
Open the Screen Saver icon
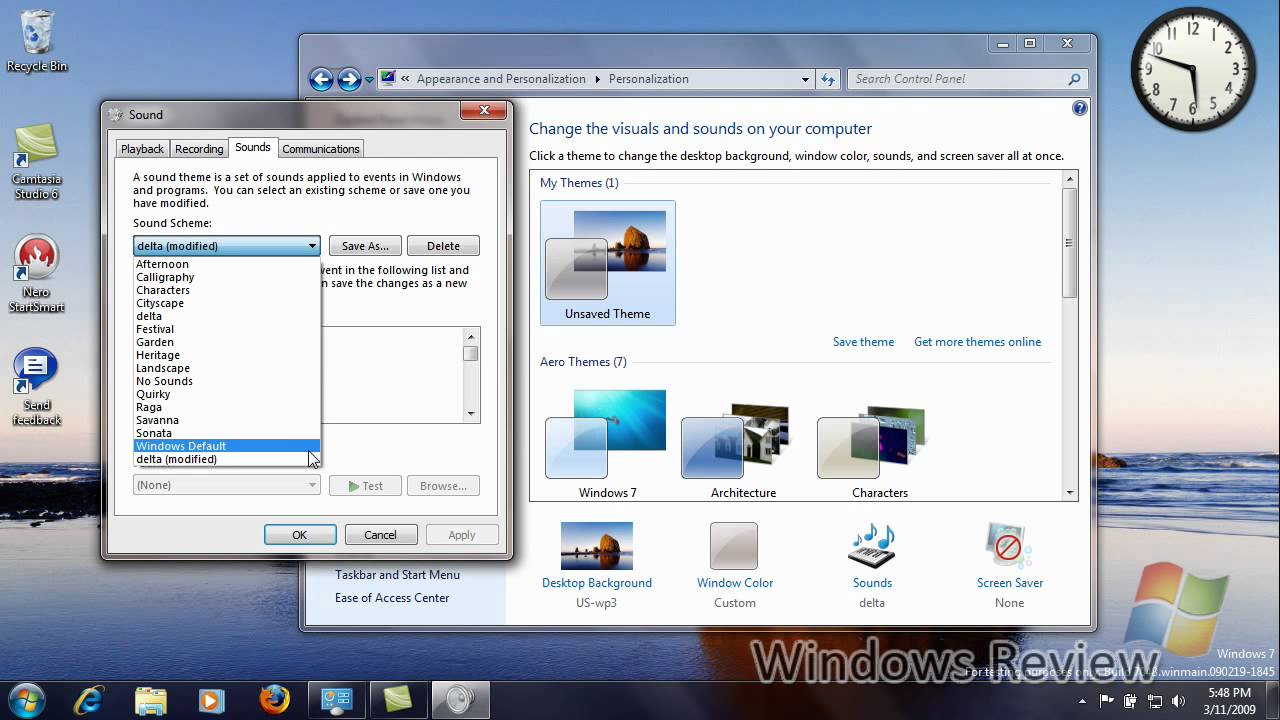[1009, 546]
